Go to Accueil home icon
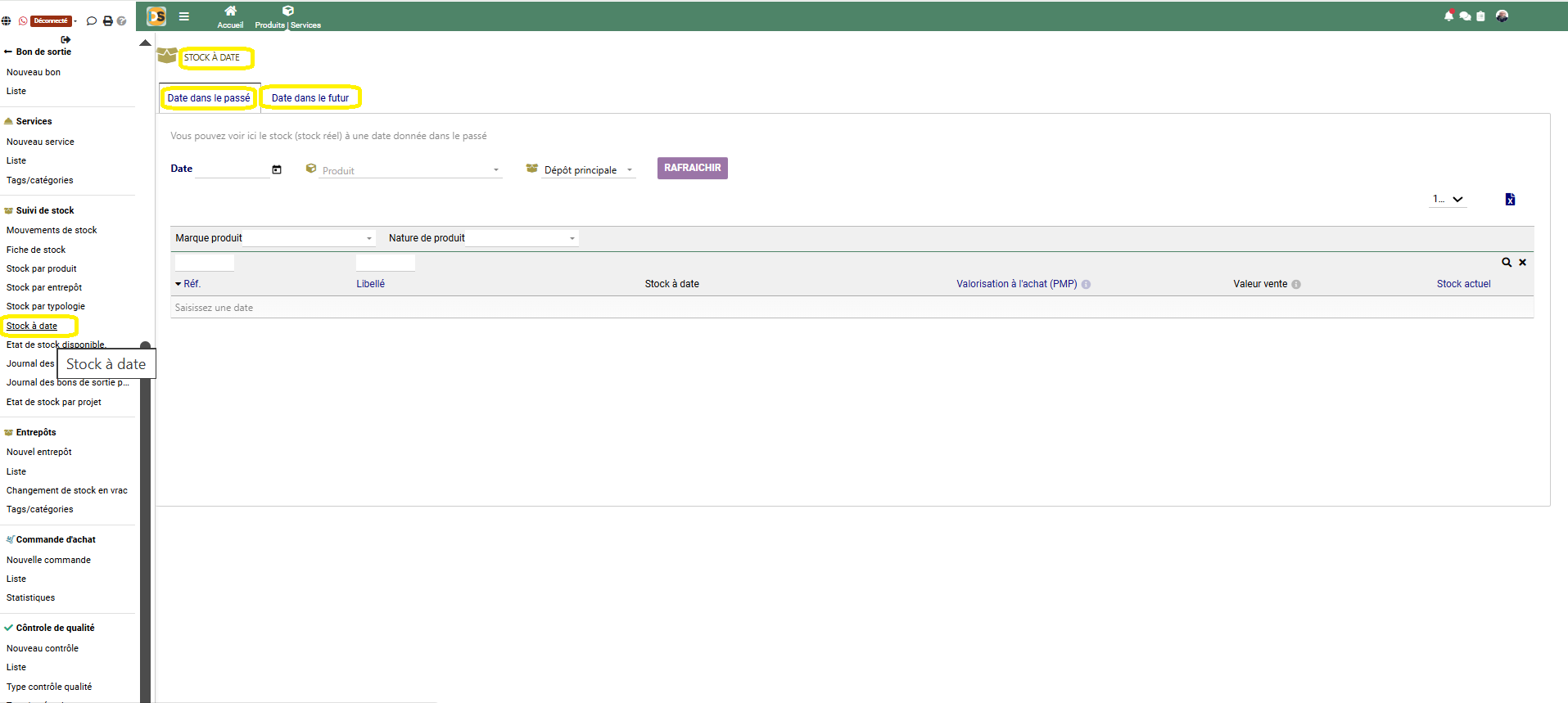The image size is (1568, 703). tap(230, 11)
